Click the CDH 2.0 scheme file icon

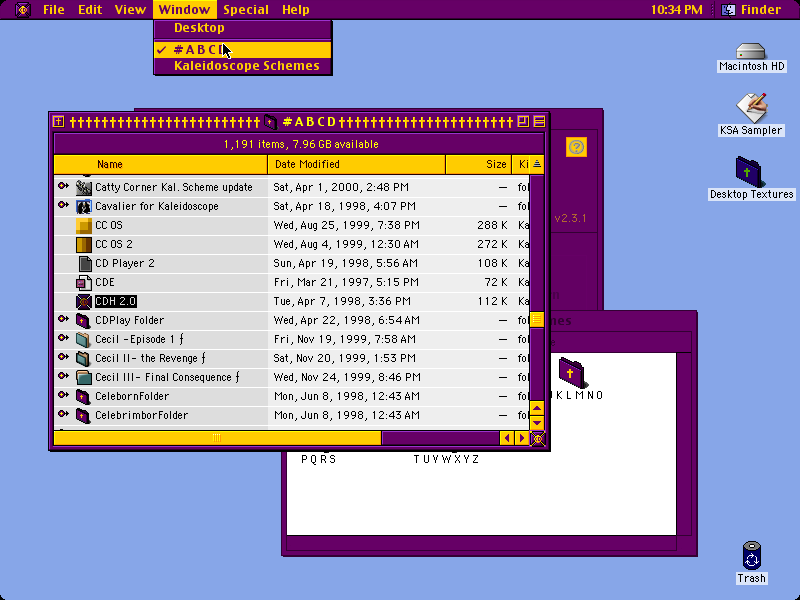click(x=83, y=302)
